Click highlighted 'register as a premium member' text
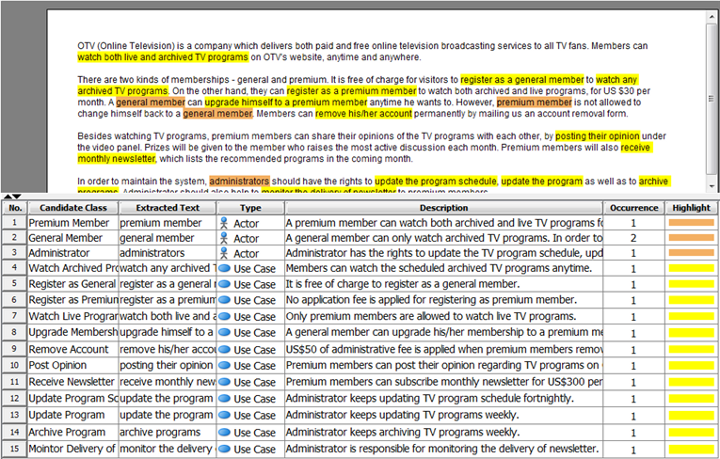Screen dimensions: 720x459 click(351, 91)
